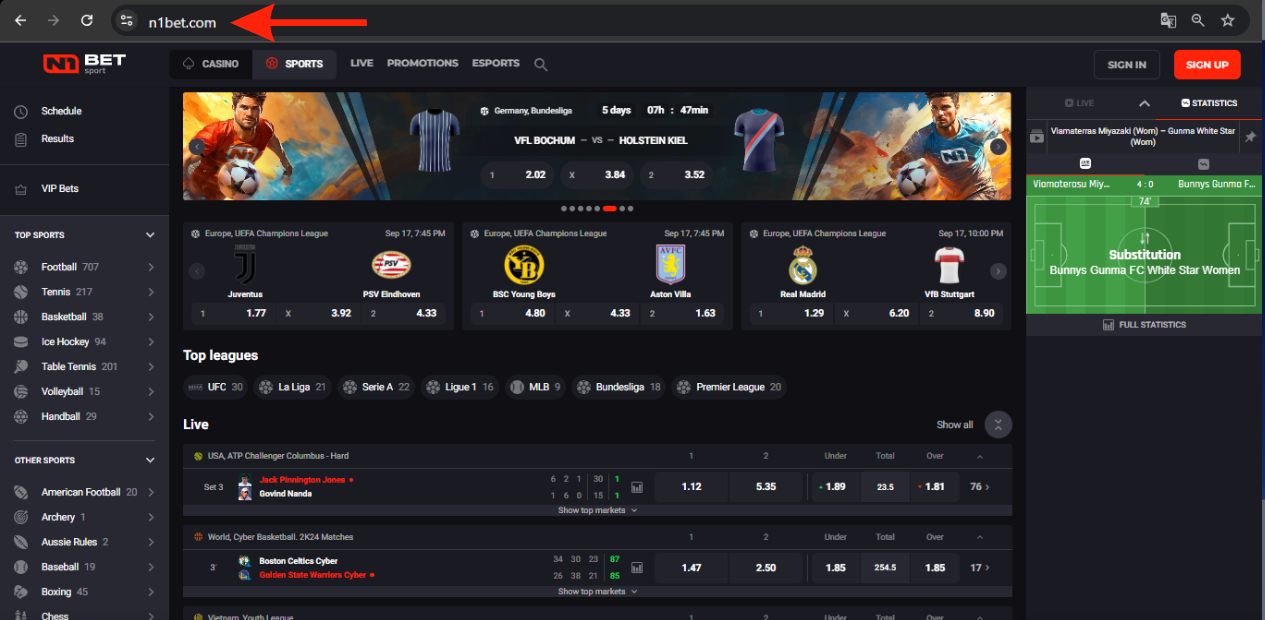The image size is (1265, 620).
Task: Open the translate page icon in address bar
Action: point(1168,20)
